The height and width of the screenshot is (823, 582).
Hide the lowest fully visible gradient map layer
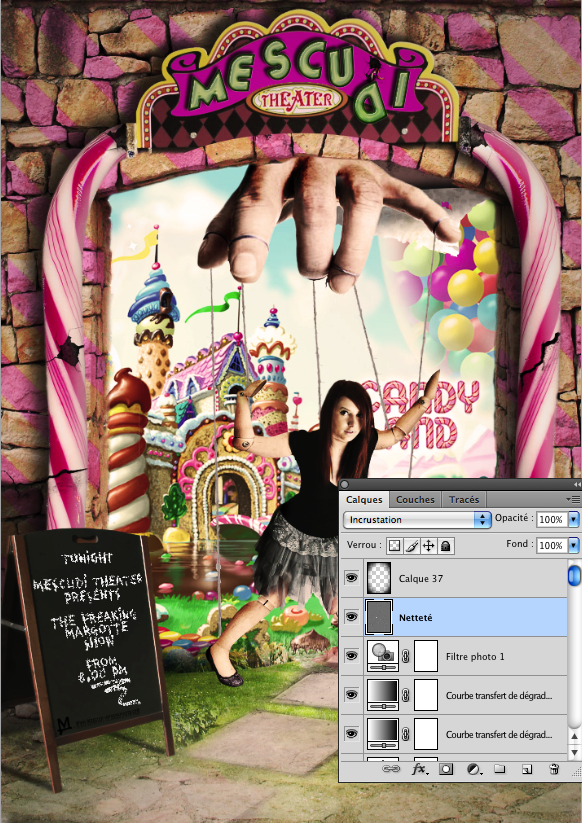point(351,734)
